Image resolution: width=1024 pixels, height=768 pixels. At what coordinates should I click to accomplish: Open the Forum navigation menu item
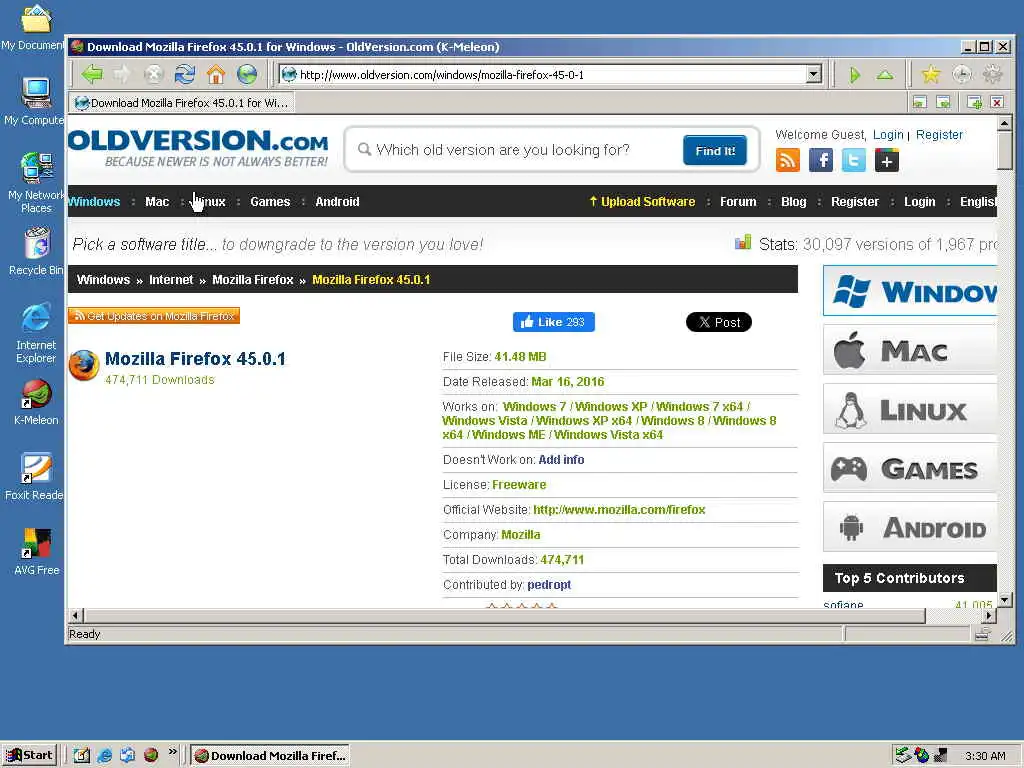[738, 202]
